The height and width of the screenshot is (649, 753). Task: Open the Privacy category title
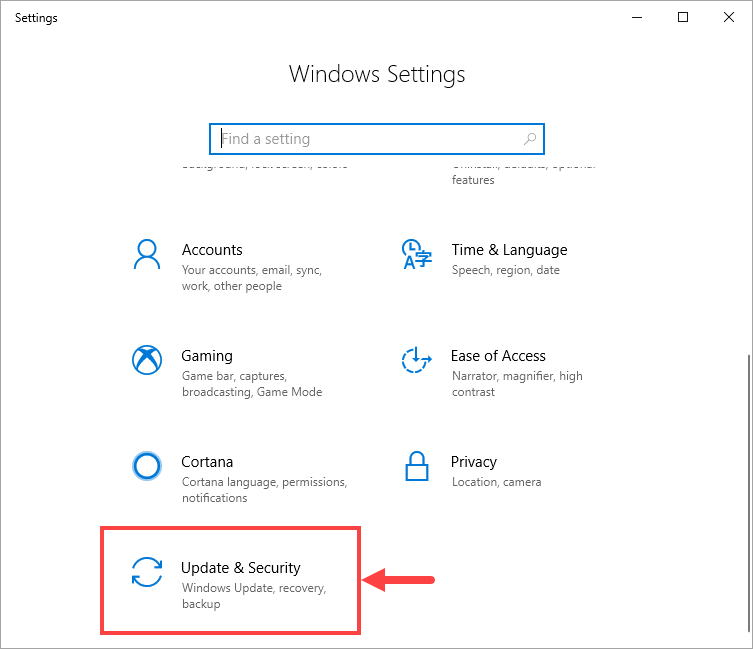[x=474, y=462]
